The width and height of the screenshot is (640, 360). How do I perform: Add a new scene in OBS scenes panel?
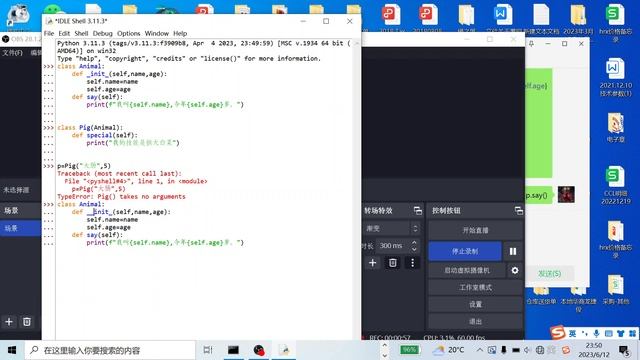(9, 322)
